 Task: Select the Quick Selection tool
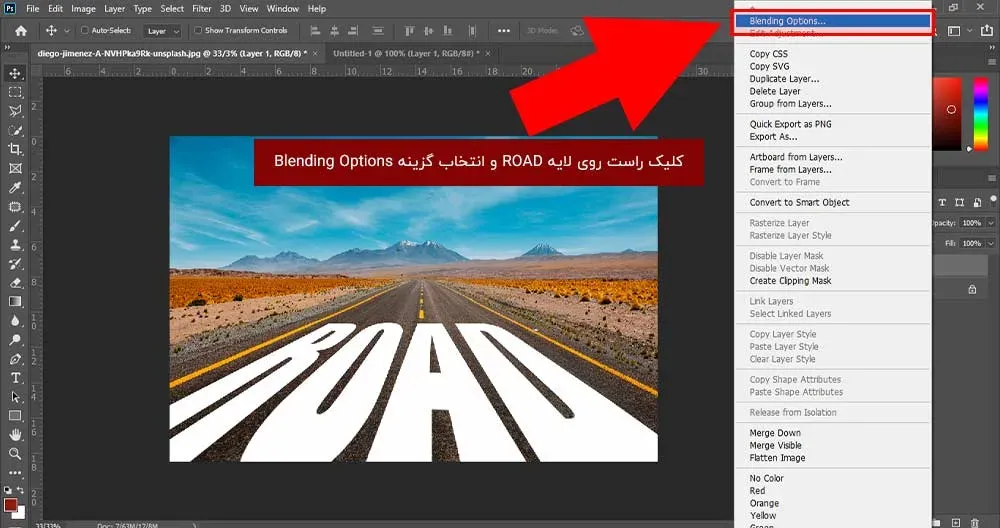15,131
